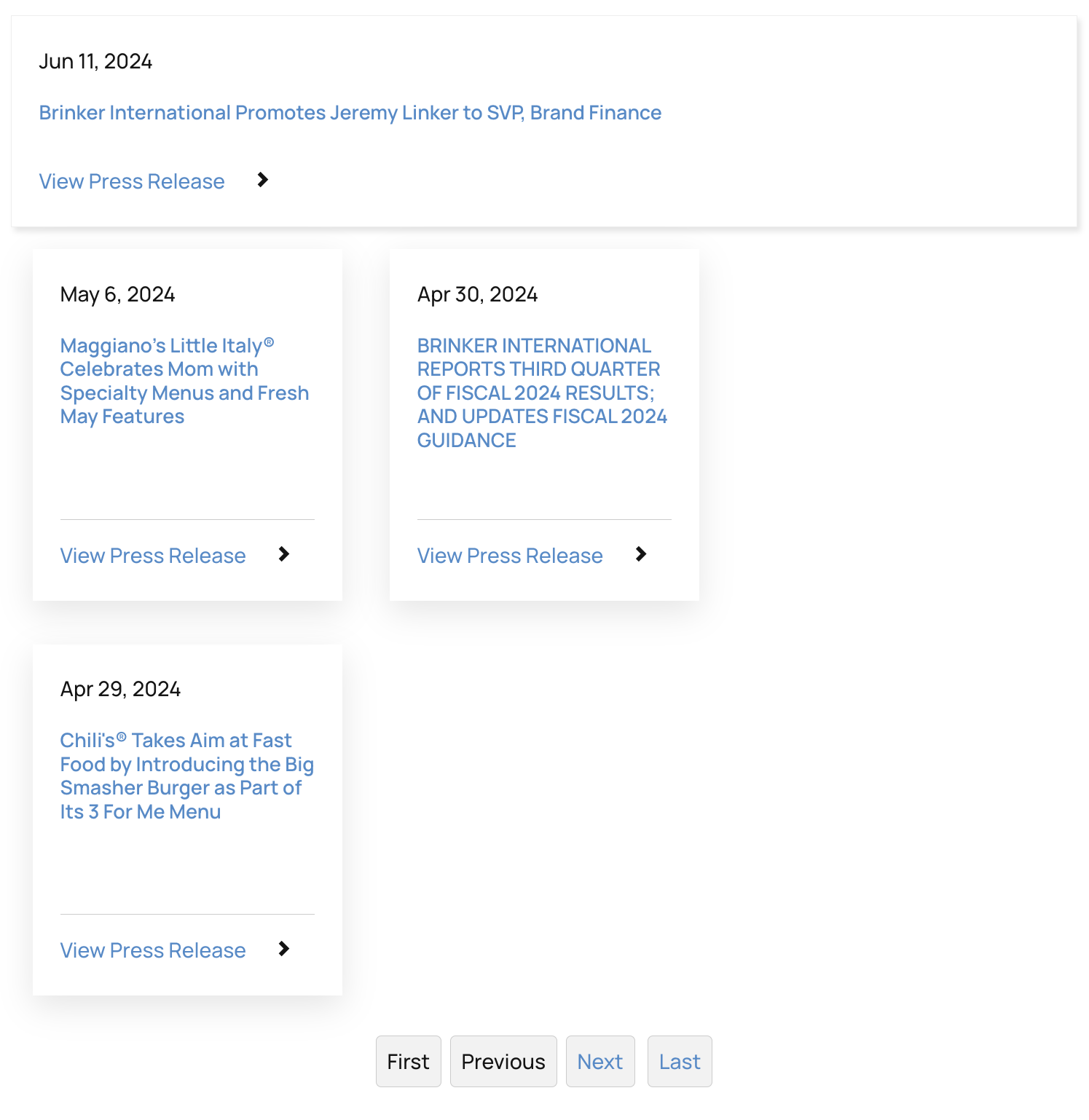View Press Release for Apr 30, 2024
1089x1120 pixels.
pyautogui.click(x=510, y=556)
